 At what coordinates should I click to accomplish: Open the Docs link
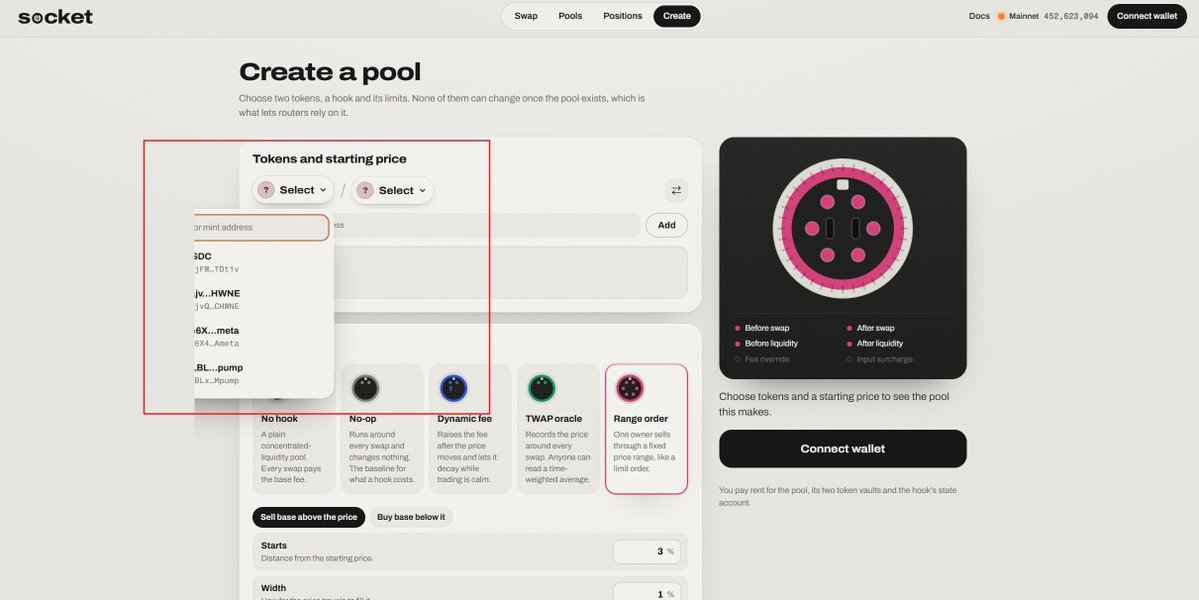979,16
